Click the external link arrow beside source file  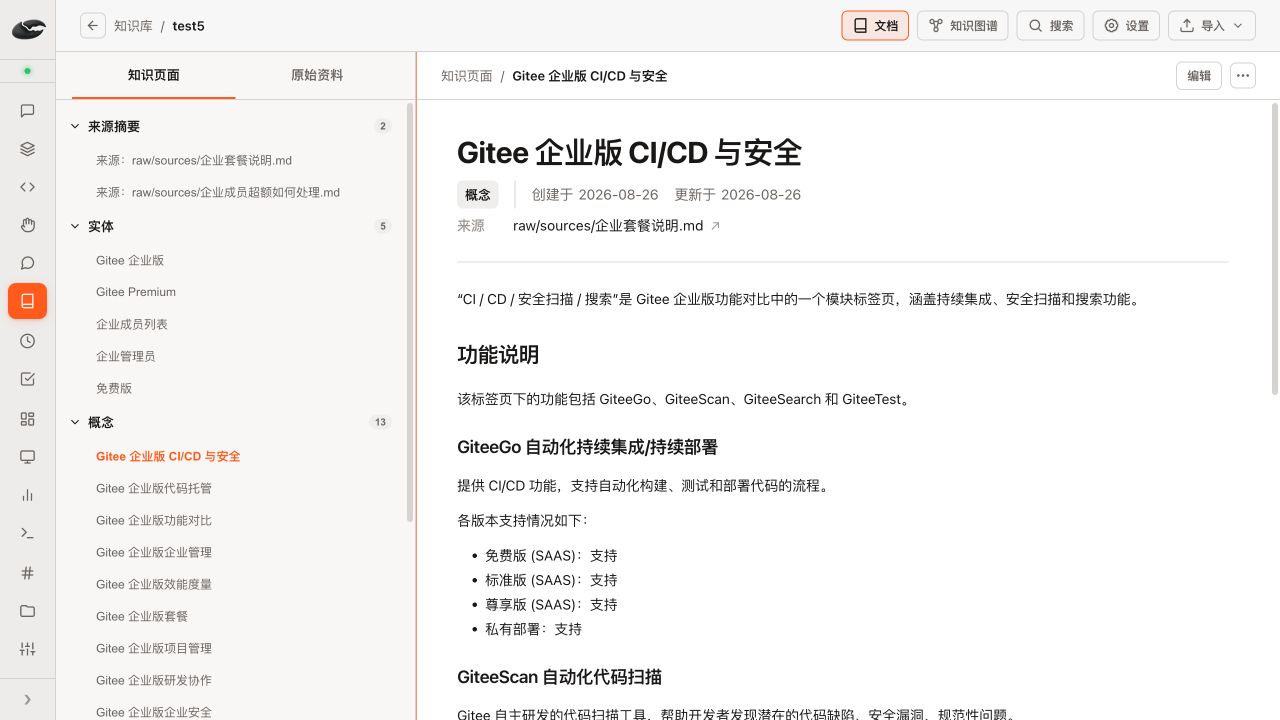click(715, 226)
